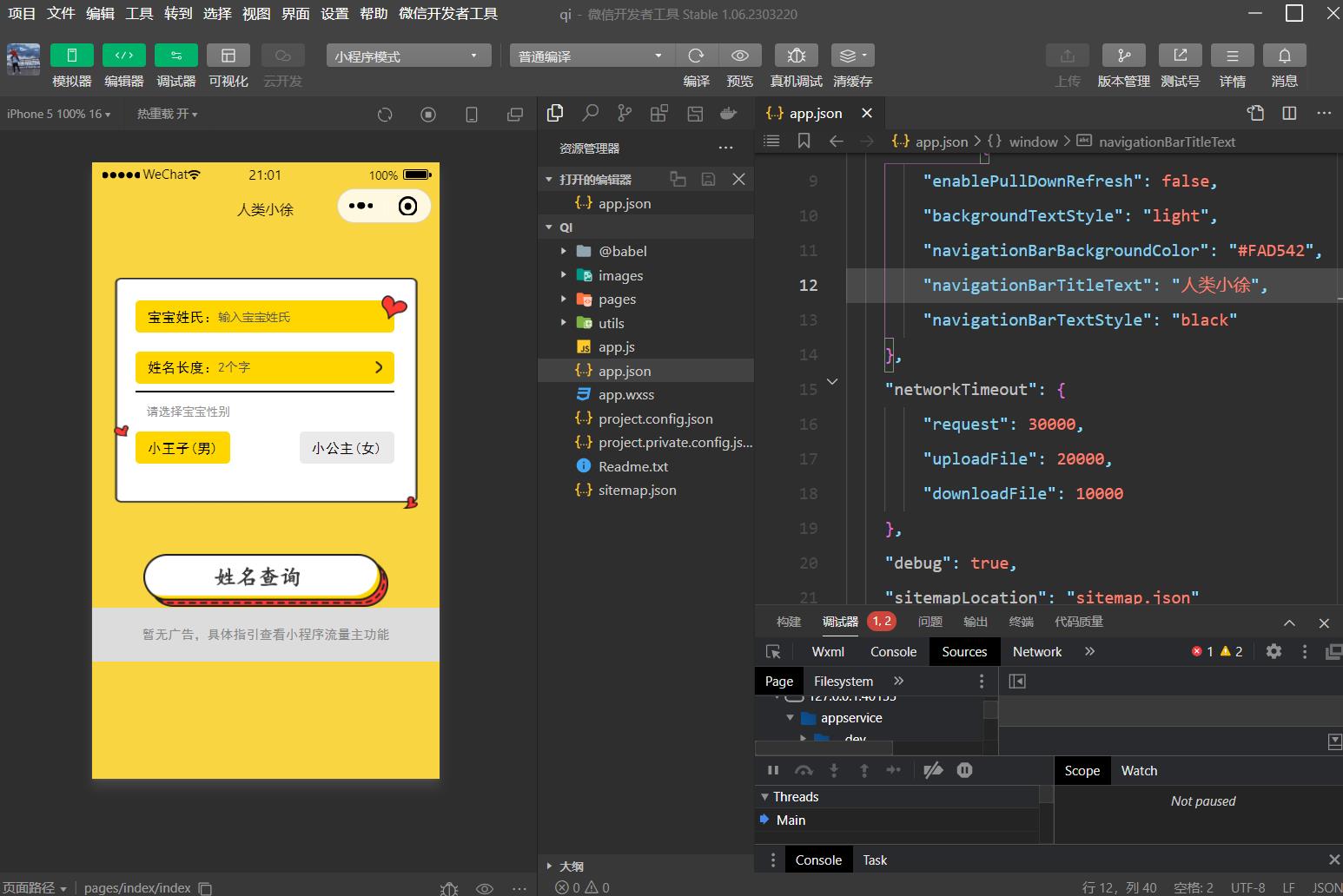The height and width of the screenshot is (896, 1343).
Task: Open the 云开发 cloud development icon
Action: (x=283, y=56)
